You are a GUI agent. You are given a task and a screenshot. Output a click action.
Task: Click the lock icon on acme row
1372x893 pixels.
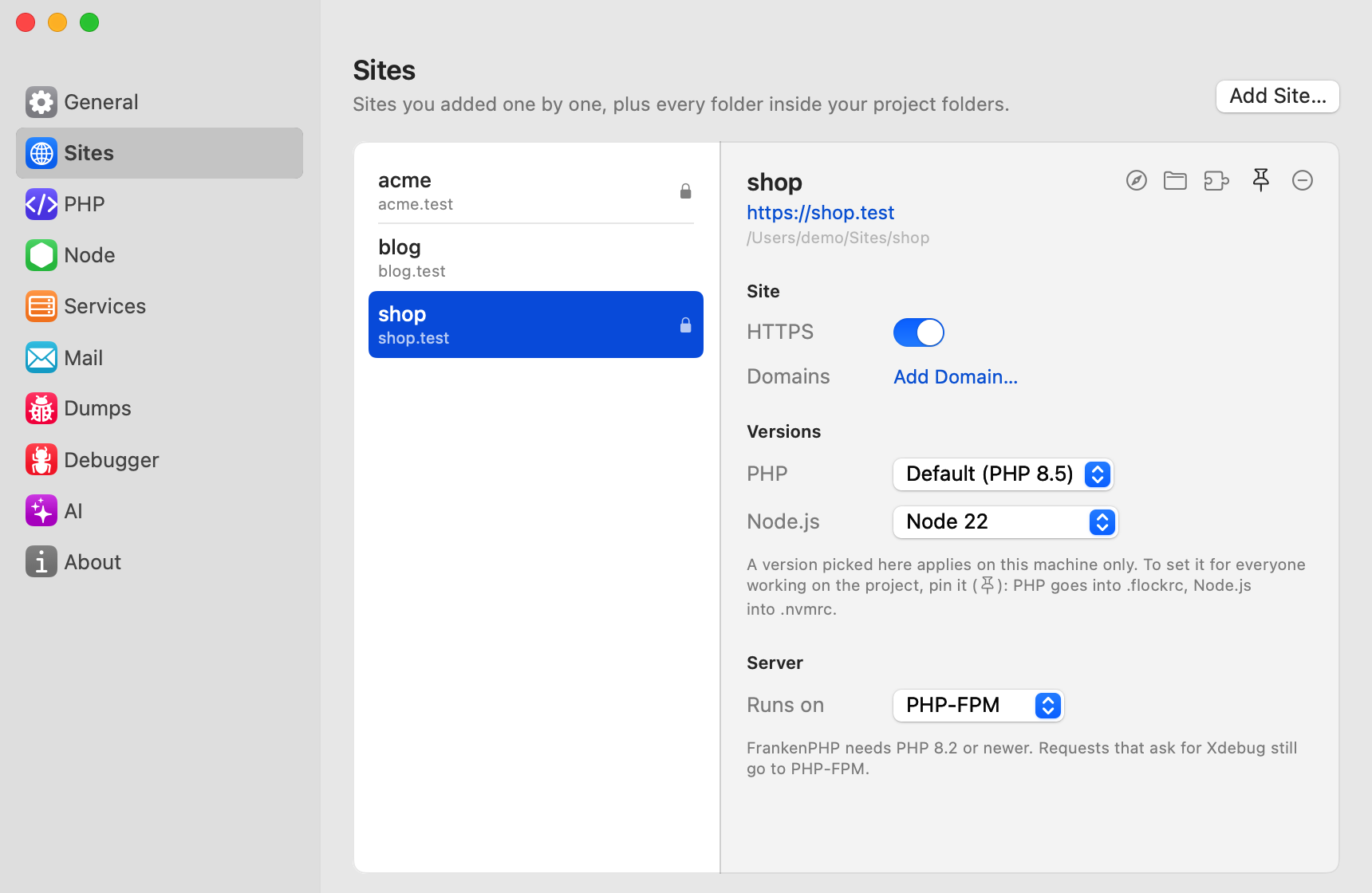[685, 191]
